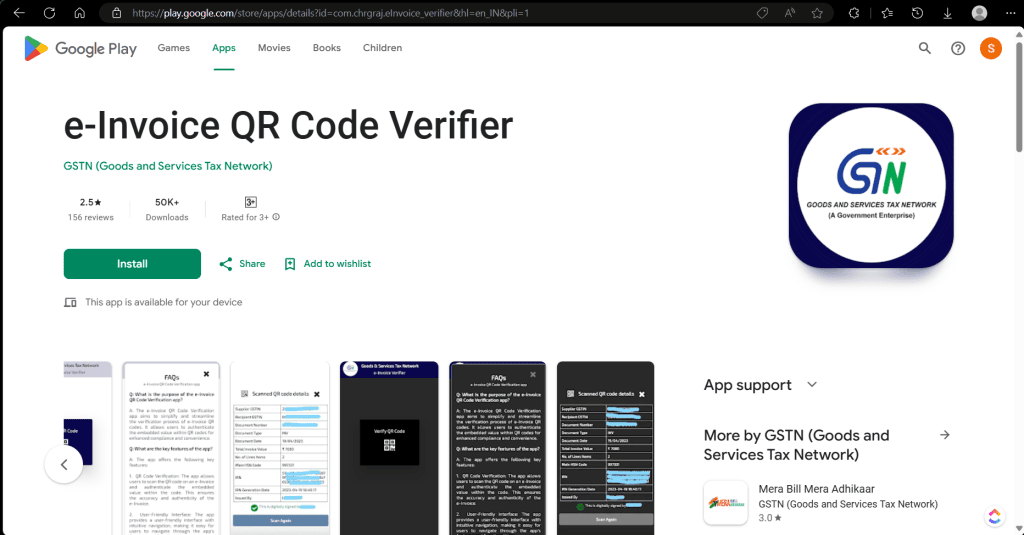Open favorites list icon
The width and height of the screenshot is (1024, 535).
(x=887, y=13)
